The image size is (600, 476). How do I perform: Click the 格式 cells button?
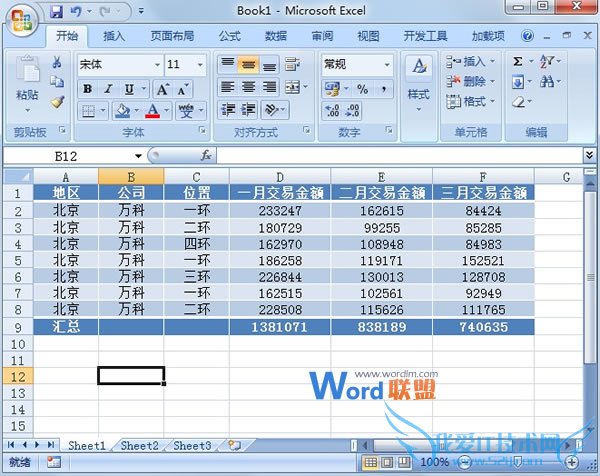470,102
